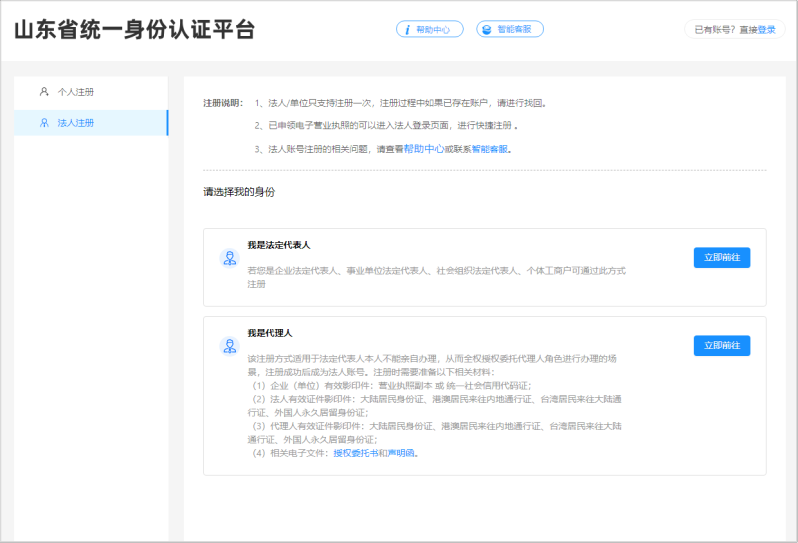Click the person icon beside 法人注册
The image size is (798, 543).
click(44, 123)
